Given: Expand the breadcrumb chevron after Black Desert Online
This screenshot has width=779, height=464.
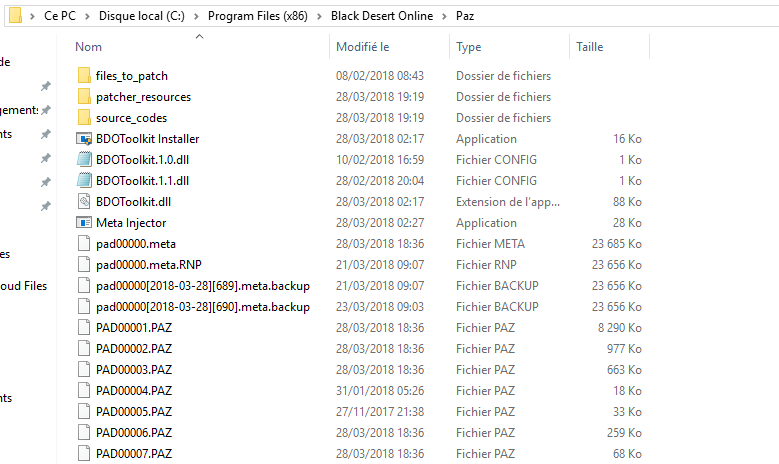Looking at the screenshot, I should pyautogui.click(x=446, y=17).
